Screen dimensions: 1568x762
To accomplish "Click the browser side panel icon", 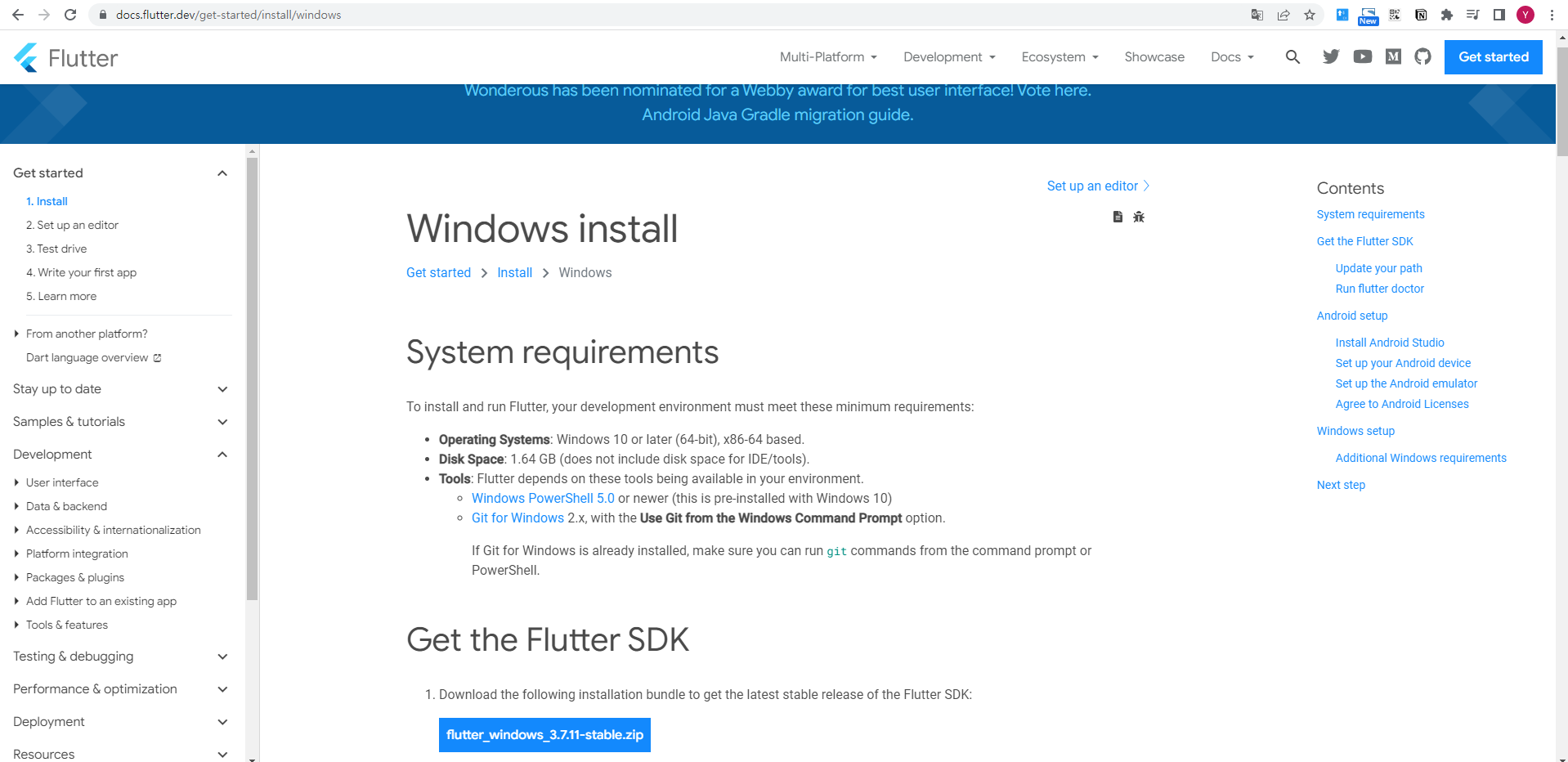I will [x=1499, y=15].
